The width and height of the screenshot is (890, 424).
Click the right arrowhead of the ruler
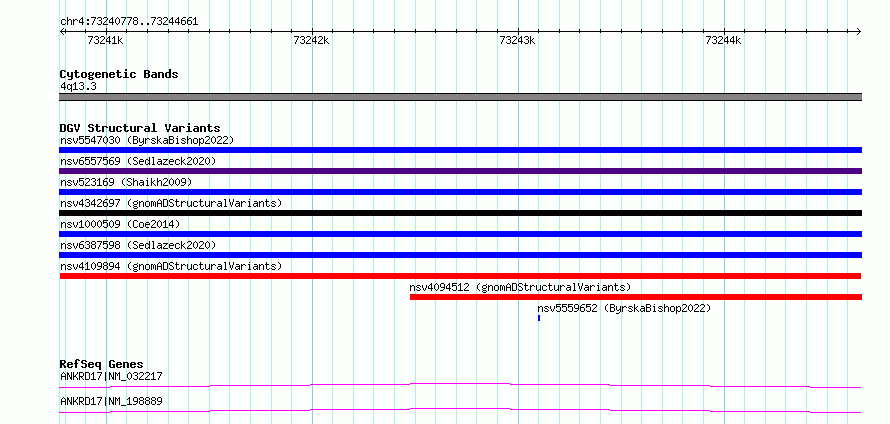pyautogui.click(x=859, y=32)
